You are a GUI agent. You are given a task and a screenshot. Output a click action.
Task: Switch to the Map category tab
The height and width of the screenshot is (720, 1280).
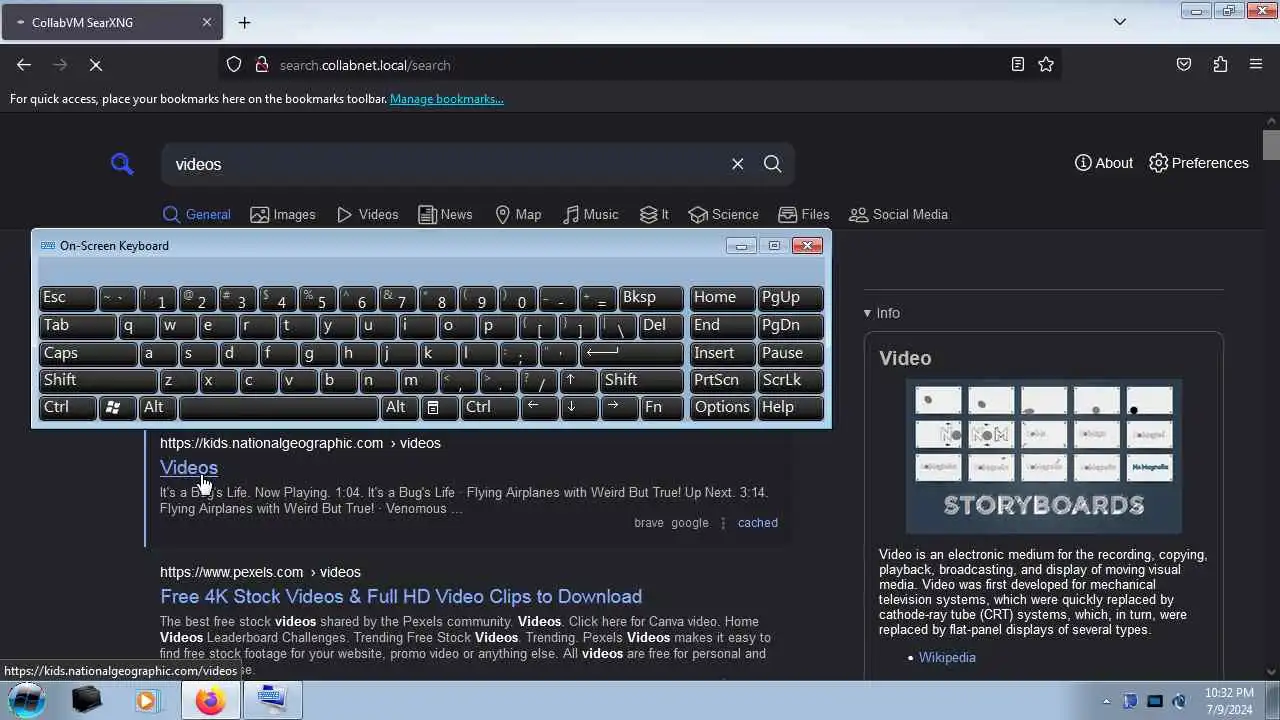click(x=519, y=214)
